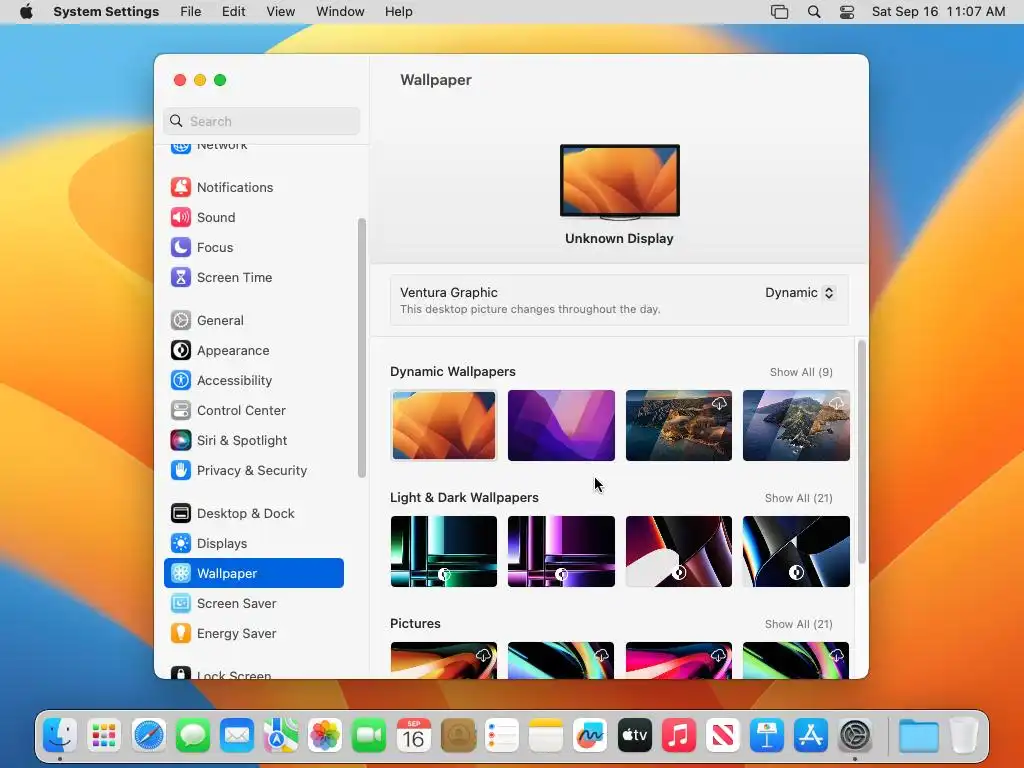Open Notes in the Dock

coord(546,735)
